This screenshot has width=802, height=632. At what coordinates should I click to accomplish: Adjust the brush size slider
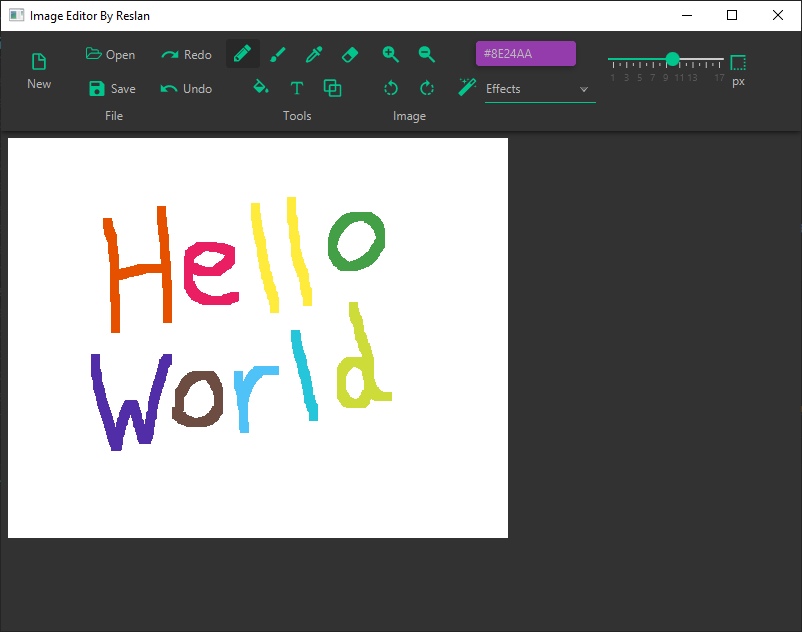(x=672, y=59)
